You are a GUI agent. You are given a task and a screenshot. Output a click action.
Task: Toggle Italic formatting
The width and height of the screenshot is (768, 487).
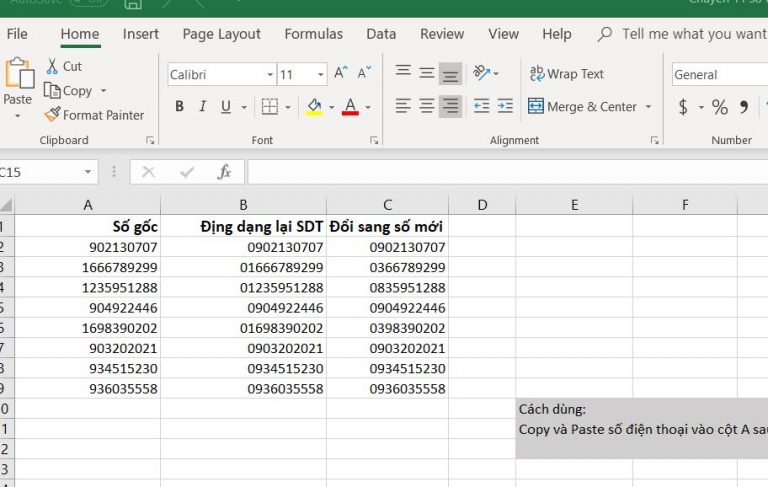(202, 106)
